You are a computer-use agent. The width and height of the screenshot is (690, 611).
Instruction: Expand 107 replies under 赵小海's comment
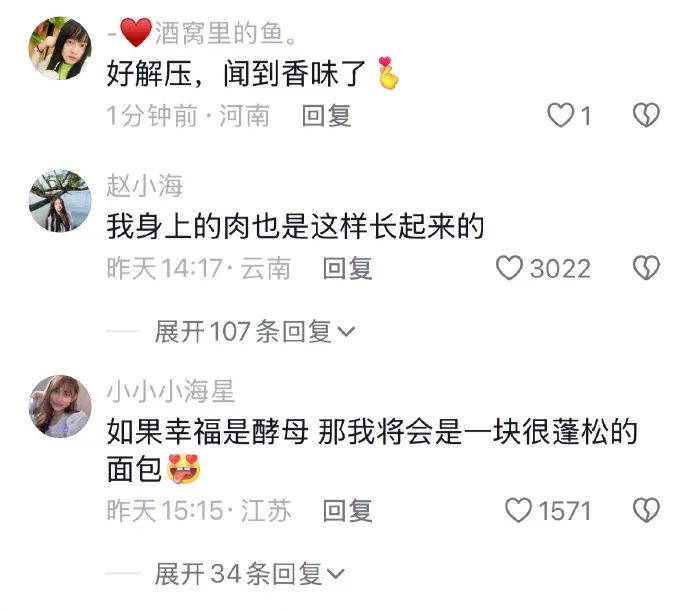point(254,331)
